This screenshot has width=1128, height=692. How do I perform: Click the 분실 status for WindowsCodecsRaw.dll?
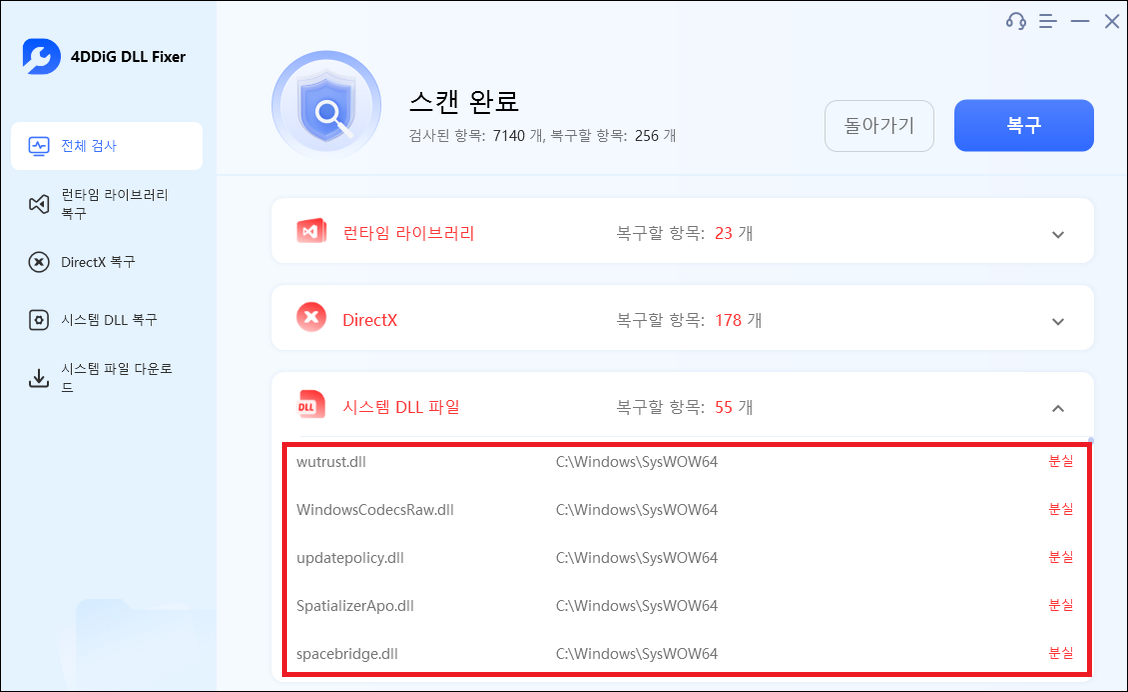point(1060,509)
